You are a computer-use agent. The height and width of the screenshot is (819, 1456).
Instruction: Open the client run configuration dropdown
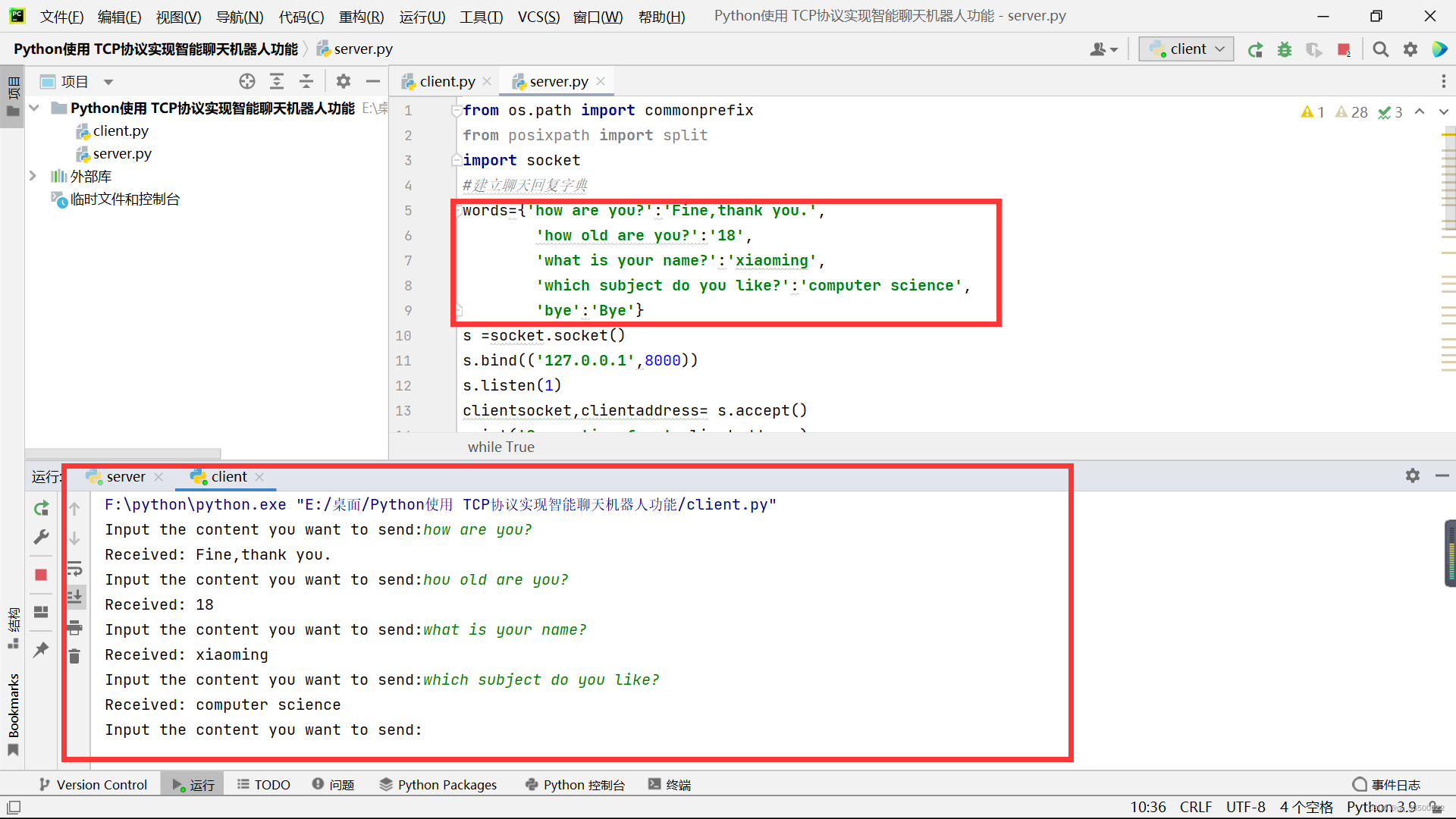pyautogui.click(x=1187, y=49)
